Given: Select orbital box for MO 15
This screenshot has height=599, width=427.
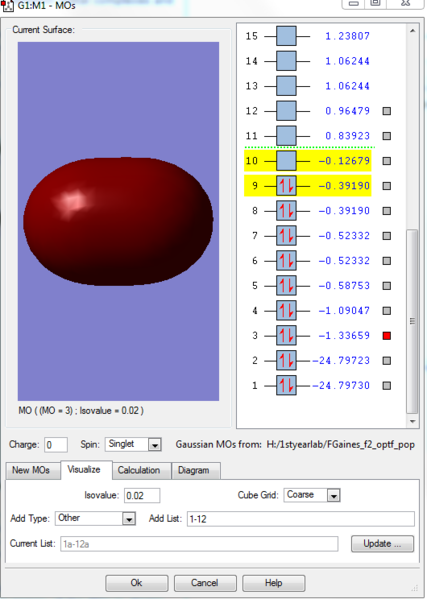Looking at the screenshot, I should [286, 36].
